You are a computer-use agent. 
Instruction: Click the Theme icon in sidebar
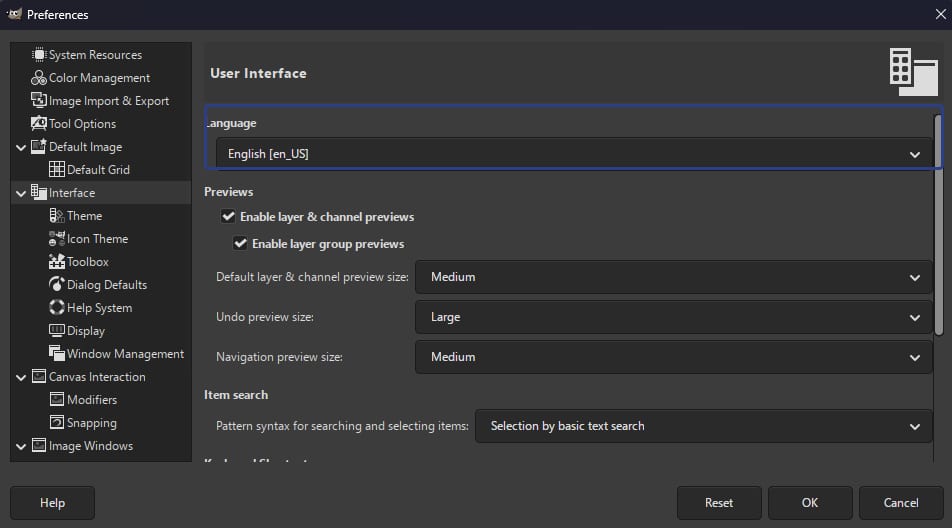point(57,215)
